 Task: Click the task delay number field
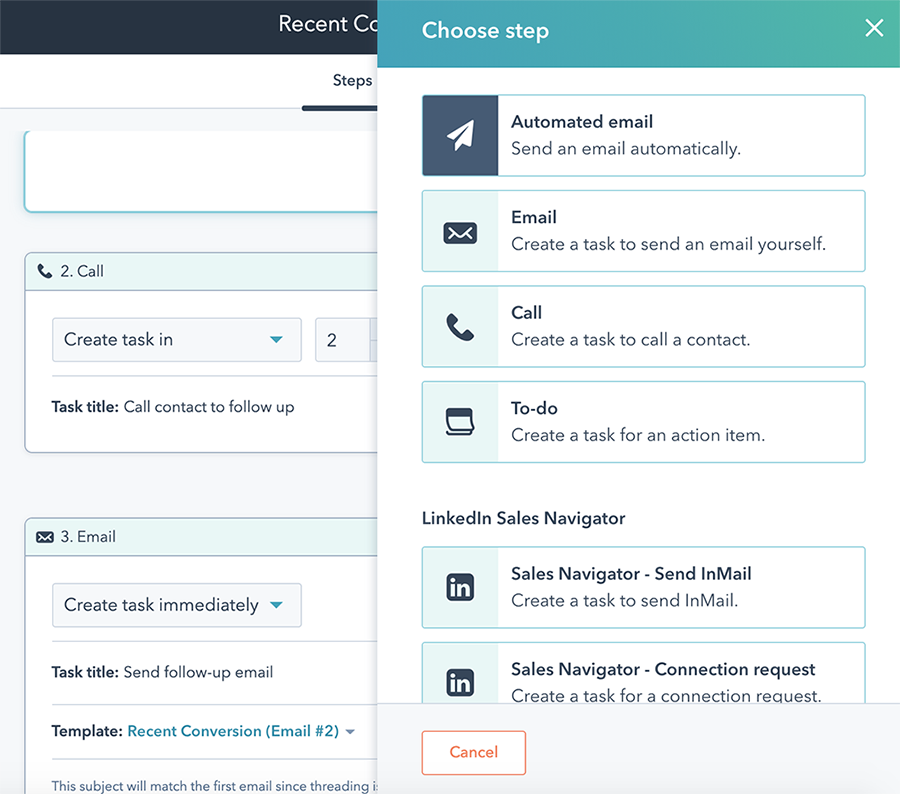pyautogui.click(x=342, y=340)
